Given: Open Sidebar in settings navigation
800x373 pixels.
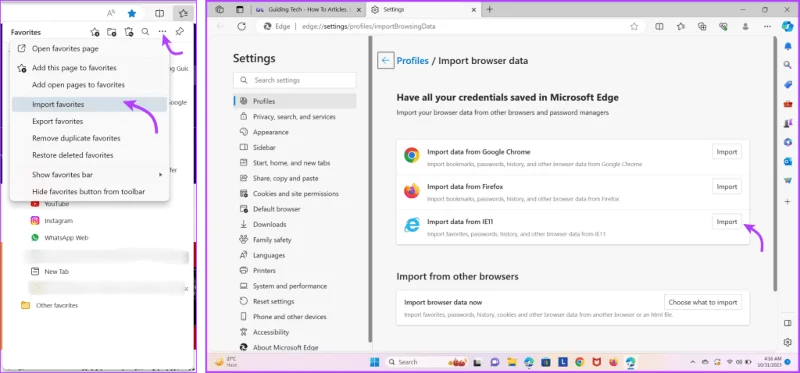Looking at the screenshot, I should 294,147.
